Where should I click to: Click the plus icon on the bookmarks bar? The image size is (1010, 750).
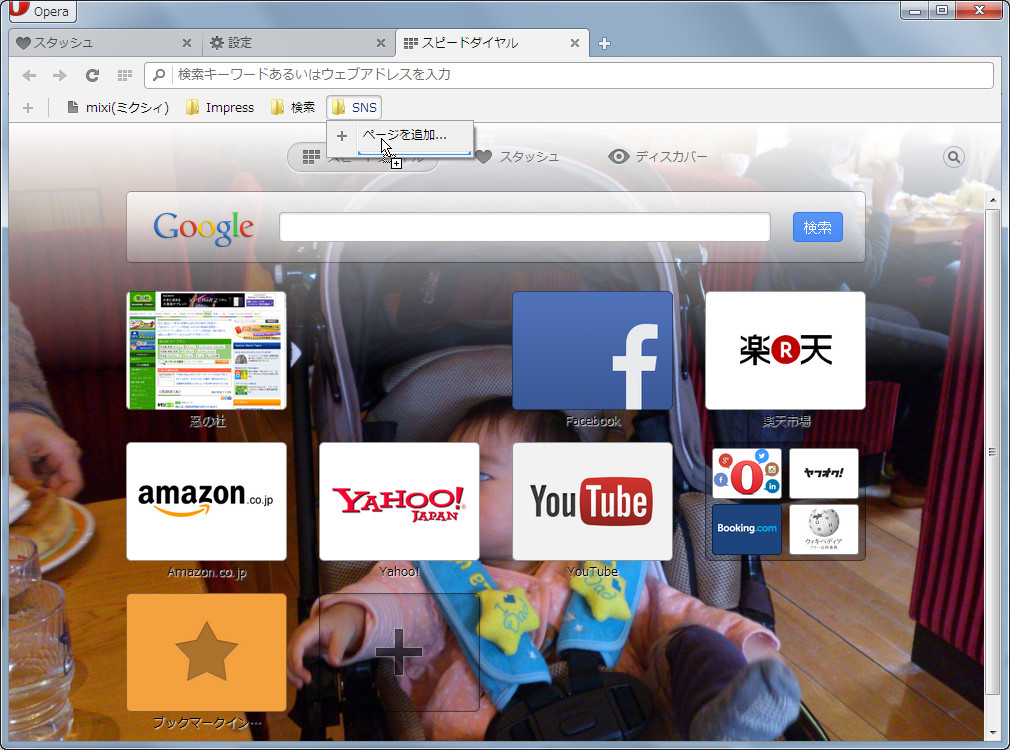(28, 108)
